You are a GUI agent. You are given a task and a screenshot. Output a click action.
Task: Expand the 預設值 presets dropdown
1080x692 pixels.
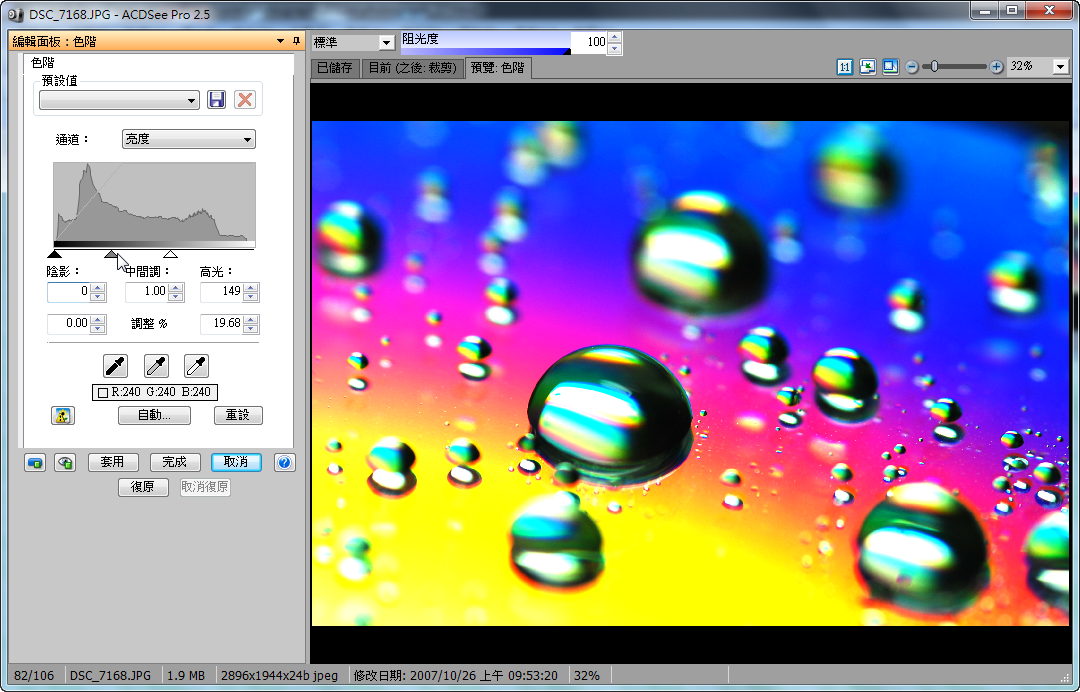click(119, 100)
